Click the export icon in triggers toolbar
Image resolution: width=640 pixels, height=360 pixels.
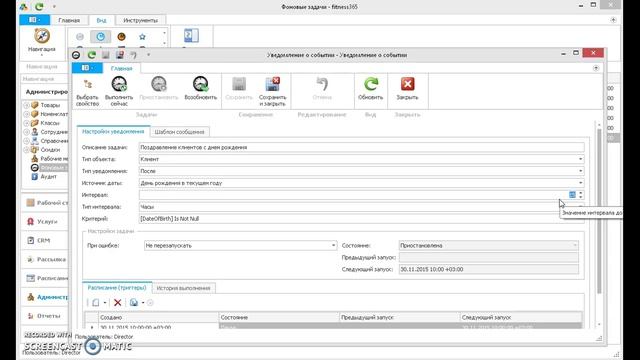coord(133,302)
